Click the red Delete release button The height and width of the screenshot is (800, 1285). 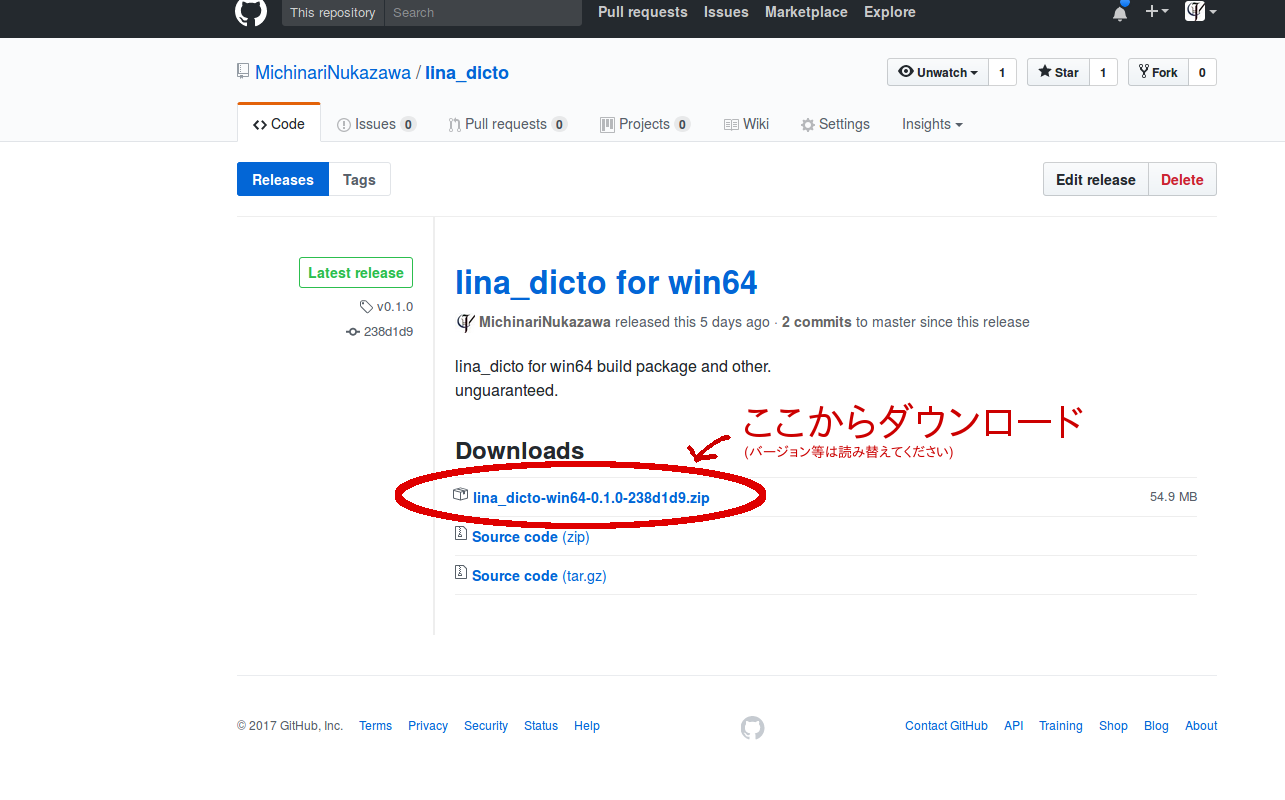pos(1182,180)
